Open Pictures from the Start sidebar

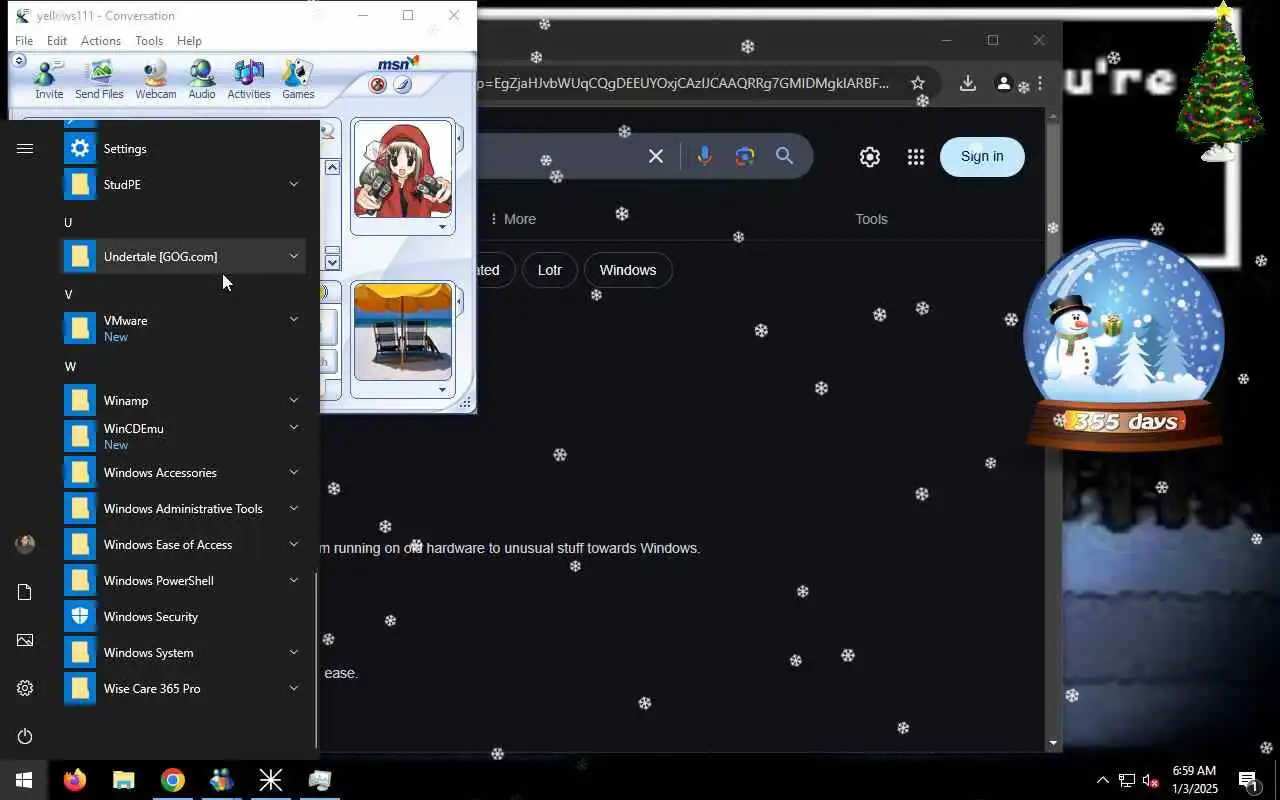(x=25, y=640)
